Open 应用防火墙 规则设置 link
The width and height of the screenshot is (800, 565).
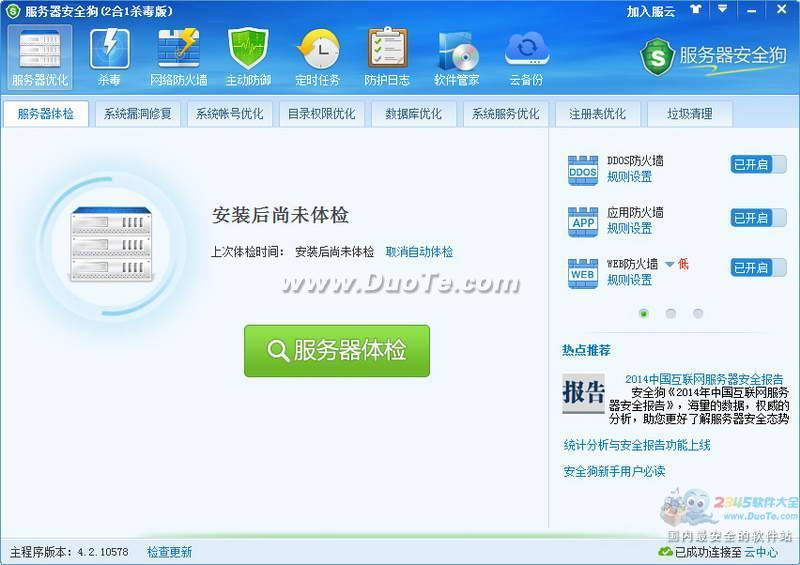pos(630,229)
